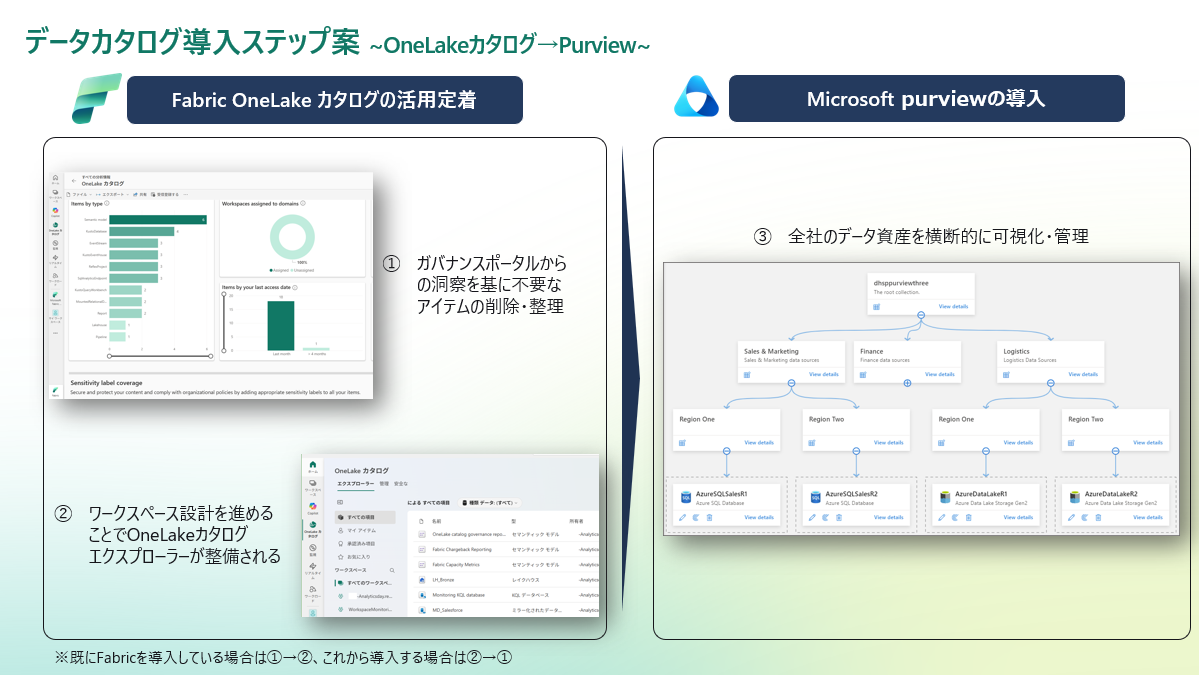Screen dimensions: 1199x675
Task: Click the right handle of Items by type slider
Action: 210,355
